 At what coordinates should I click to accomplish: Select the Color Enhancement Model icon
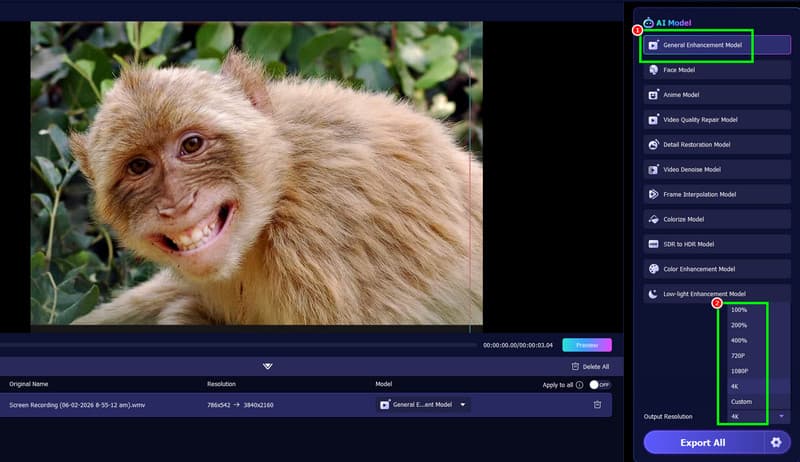point(653,269)
